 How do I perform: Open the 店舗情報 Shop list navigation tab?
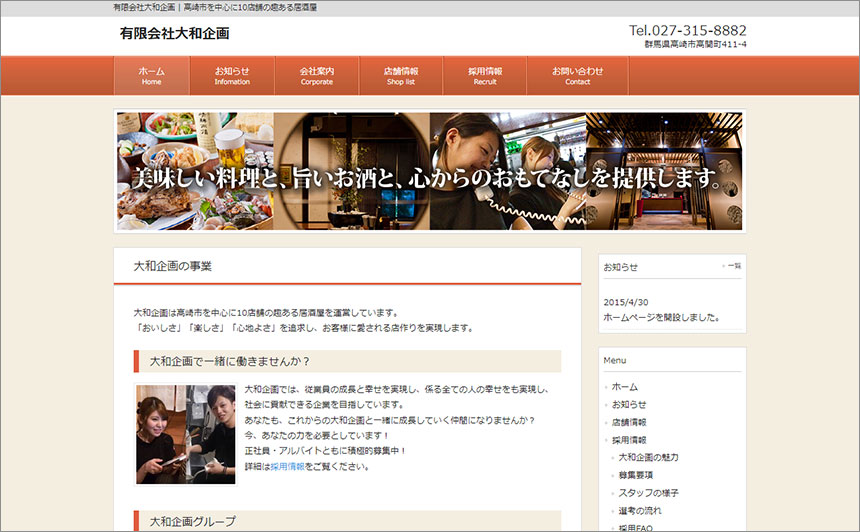tap(401, 76)
